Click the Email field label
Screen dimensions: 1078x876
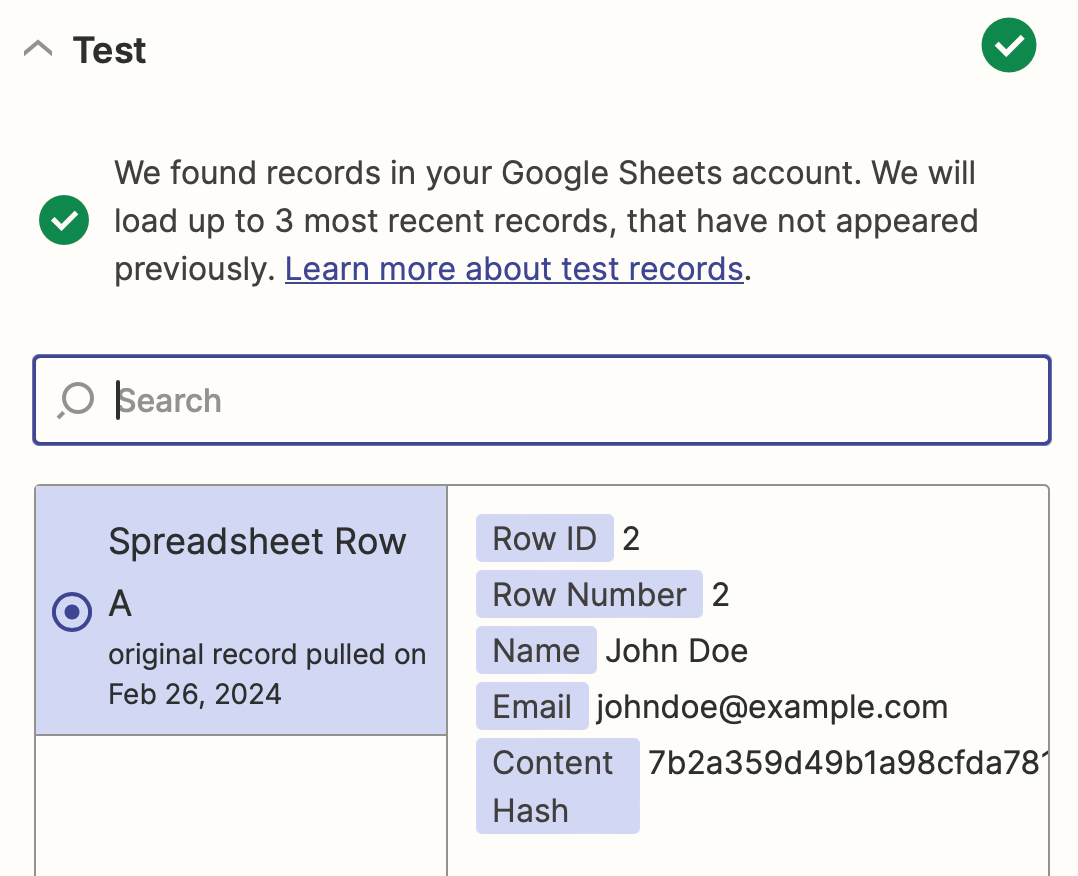point(532,707)
